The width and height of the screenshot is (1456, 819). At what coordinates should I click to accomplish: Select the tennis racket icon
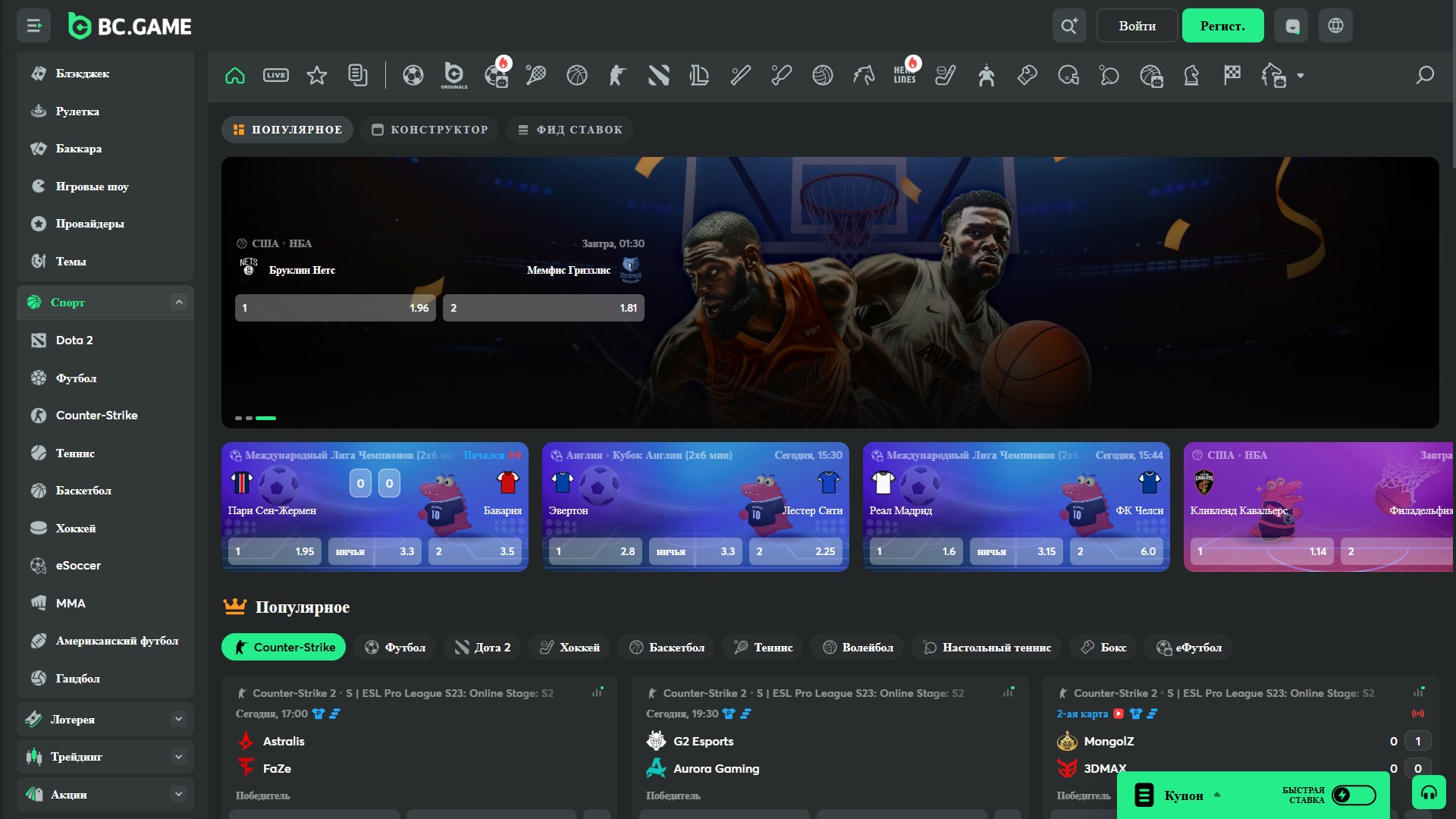[536, 75]
